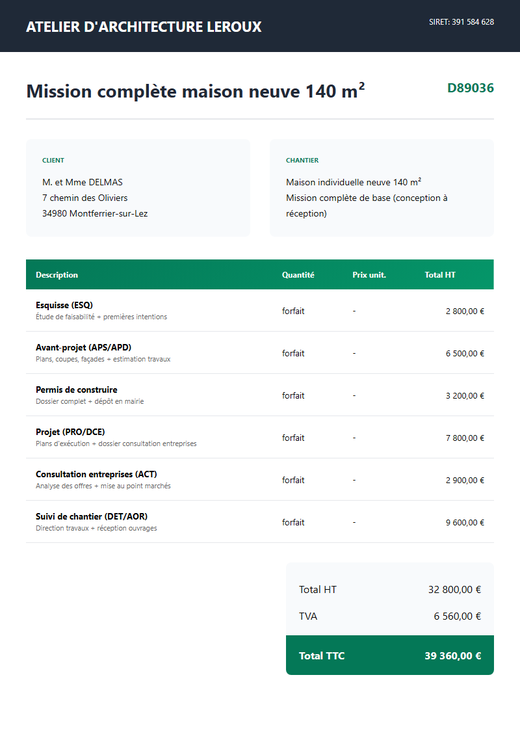Viewport: 520px width, 753px height.
Task: Click the Suivi de chantier (DET/AOR) row
Action: pos(260,522)
